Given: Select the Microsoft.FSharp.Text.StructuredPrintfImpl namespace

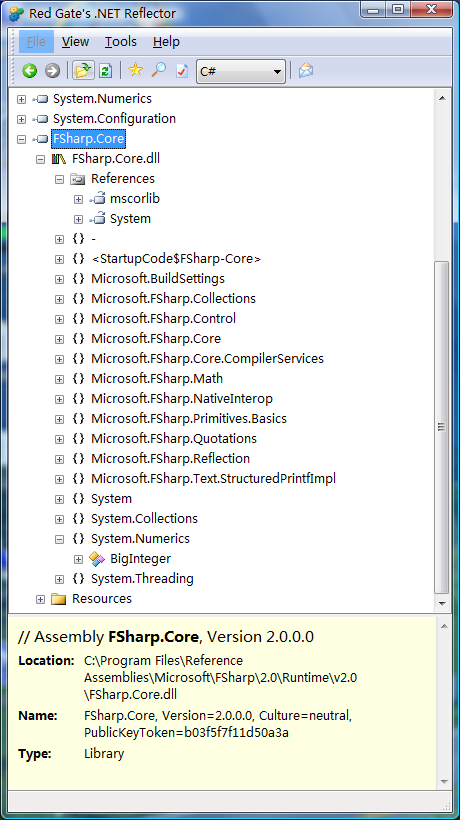Looking at the screenshot, I should [x=213, y=479].
